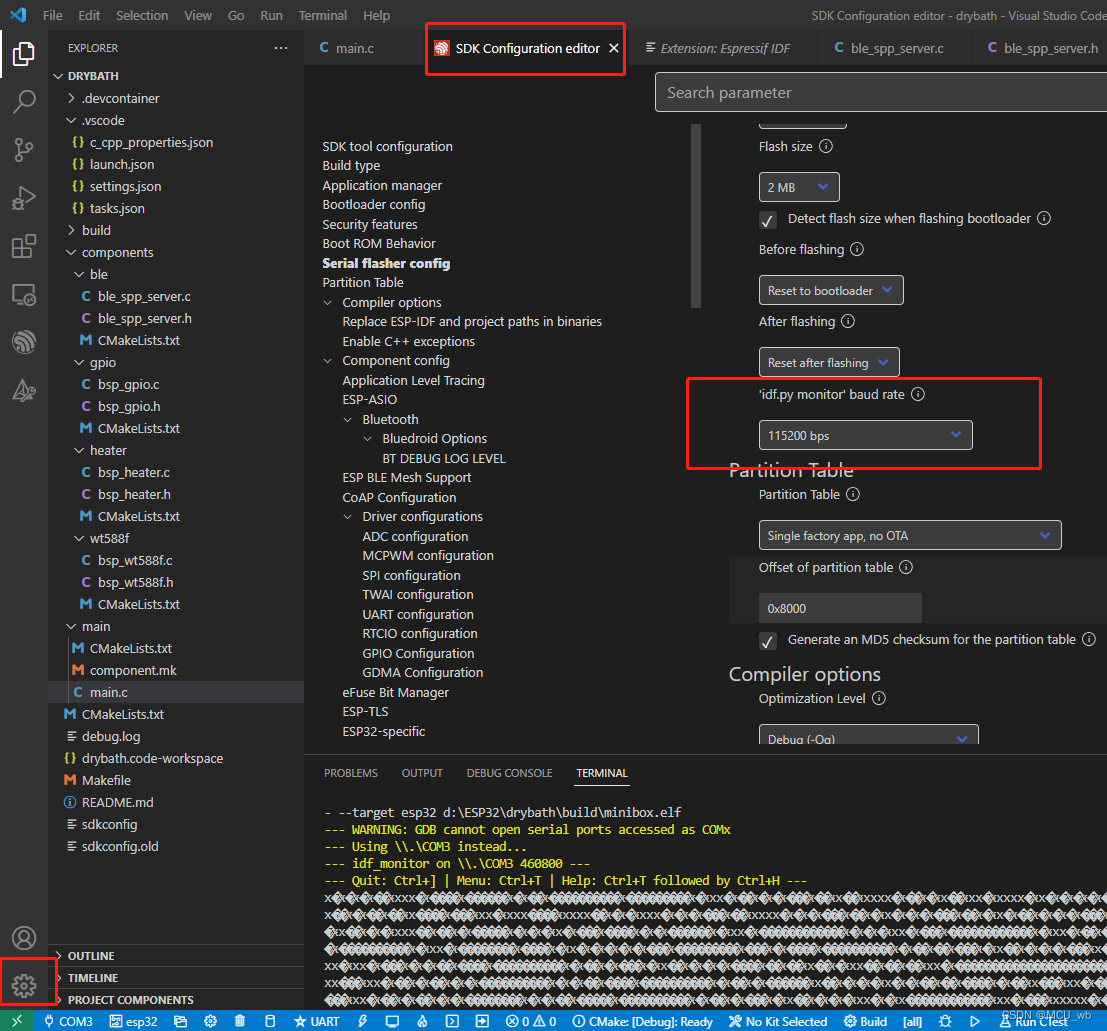
Task: Open the Run and Debug view
Action: [x=24, y=198]
